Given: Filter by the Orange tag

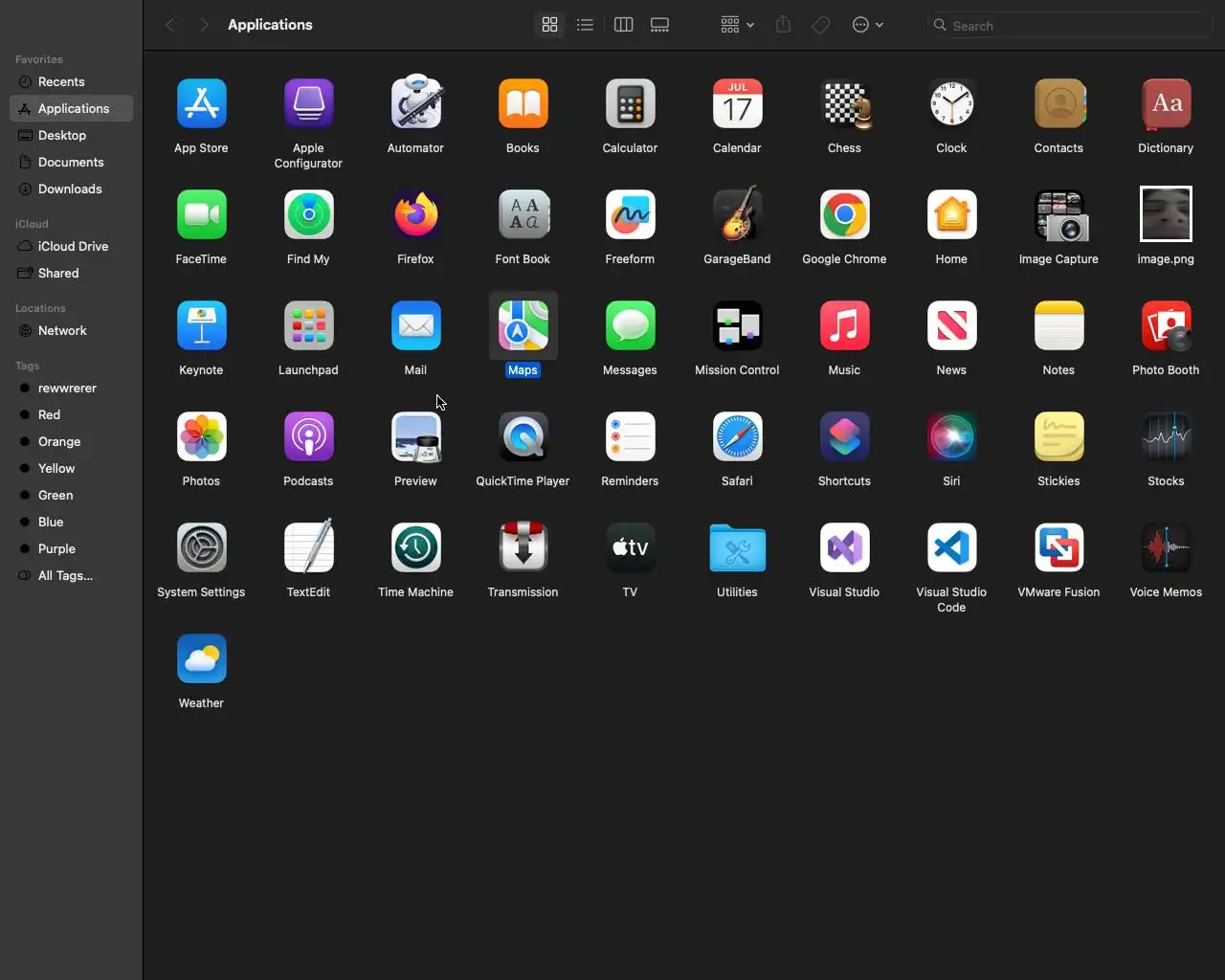Looking at the screenshot, I should point(71,442).
